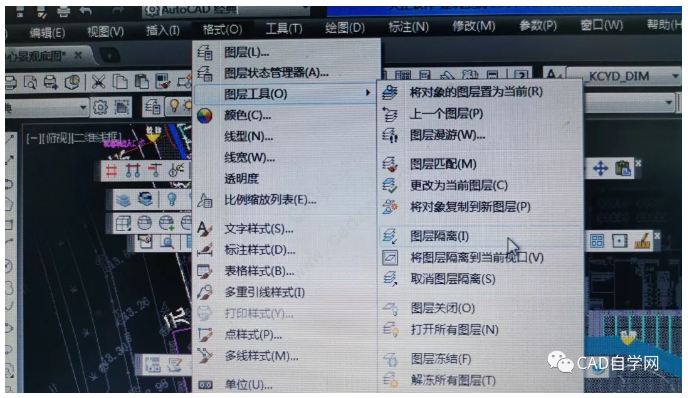Click the workspace settings gear icon
This screenshot has height=398, width=688.
(x=100, y=107)
